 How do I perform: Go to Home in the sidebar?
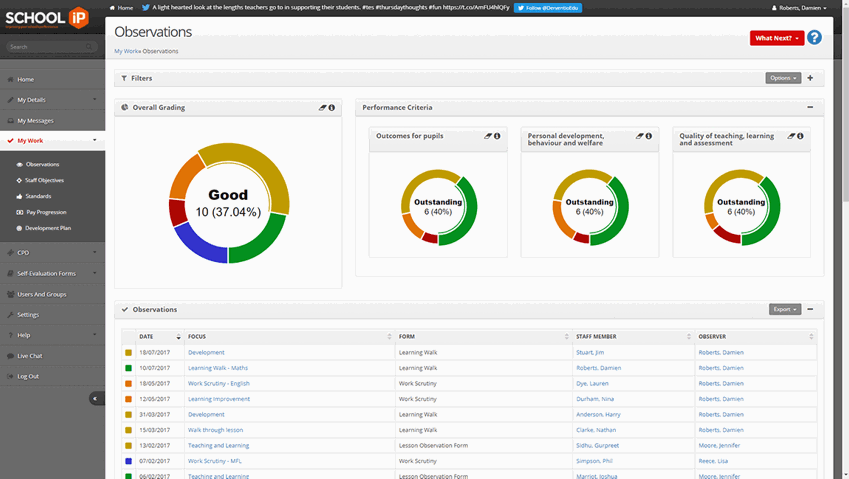click(53, 79)
